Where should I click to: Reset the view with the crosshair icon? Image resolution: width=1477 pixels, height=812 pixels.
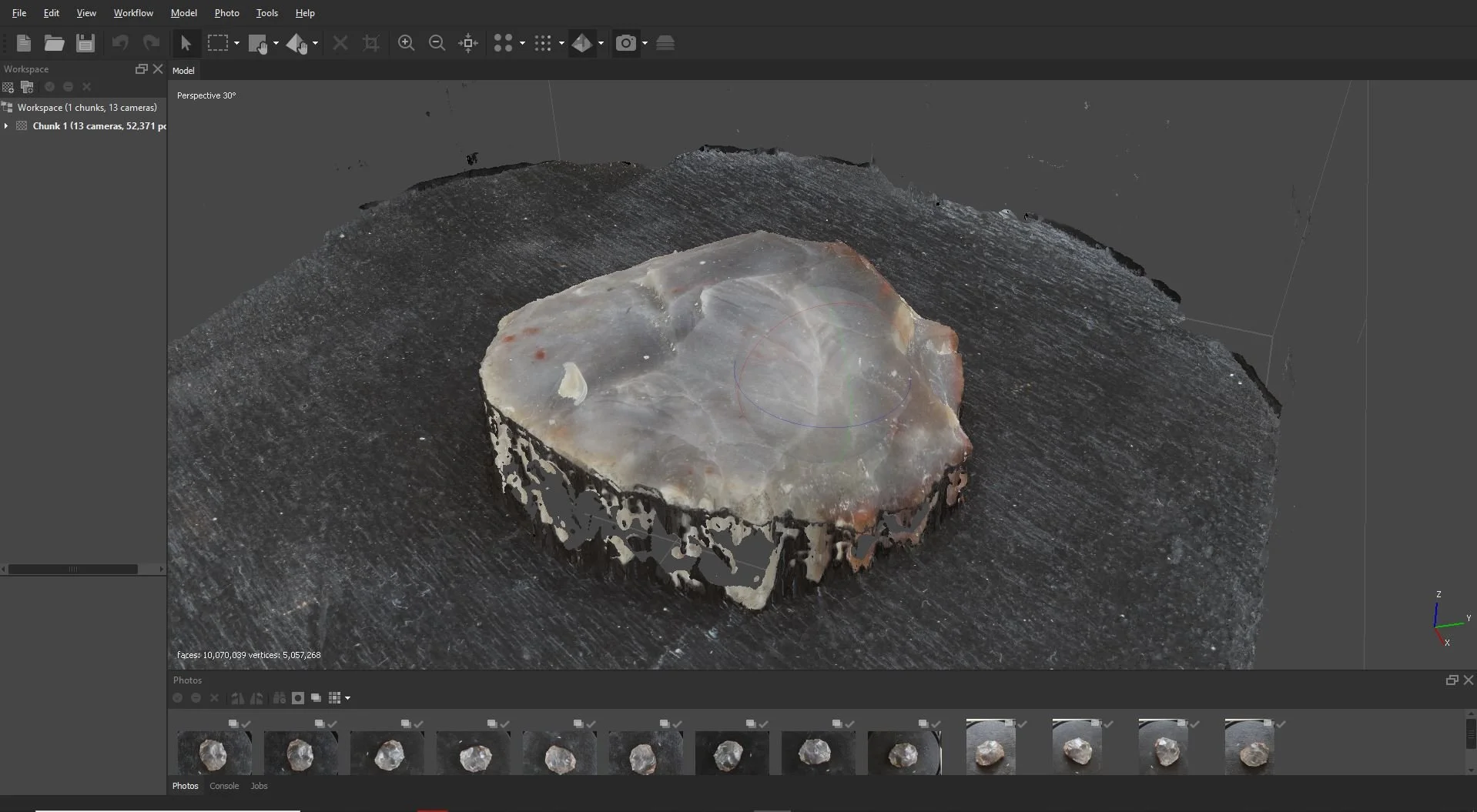tap(468, 43)
